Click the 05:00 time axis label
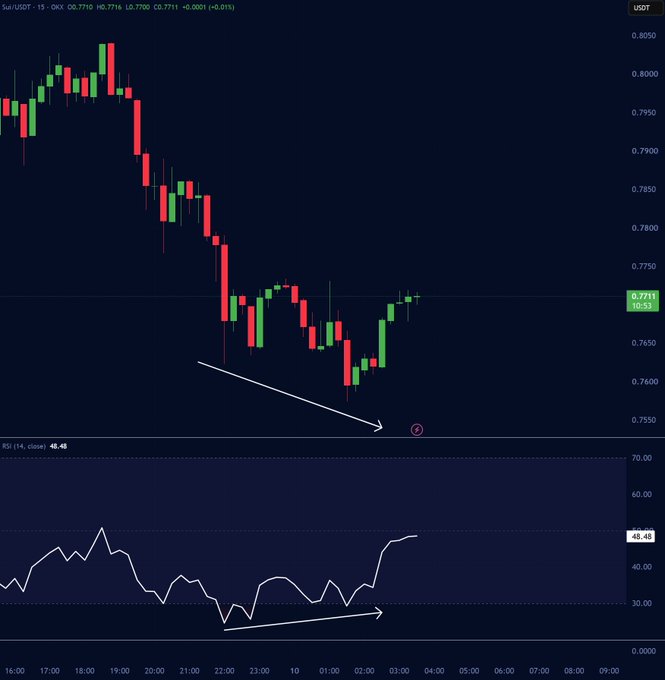 (469, 671)
